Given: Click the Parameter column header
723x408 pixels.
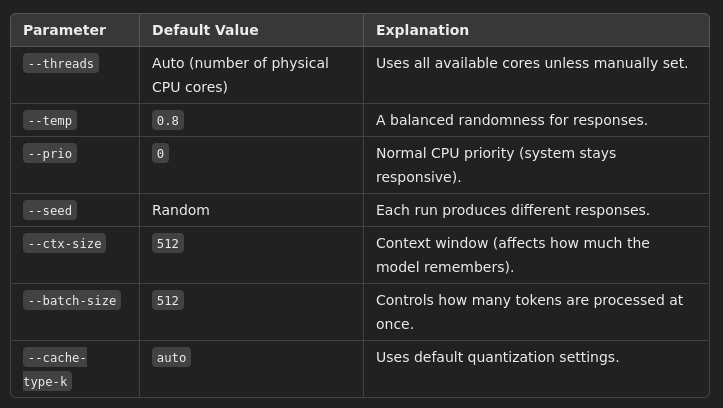Looking at the screenshot, I should [64, 30].
